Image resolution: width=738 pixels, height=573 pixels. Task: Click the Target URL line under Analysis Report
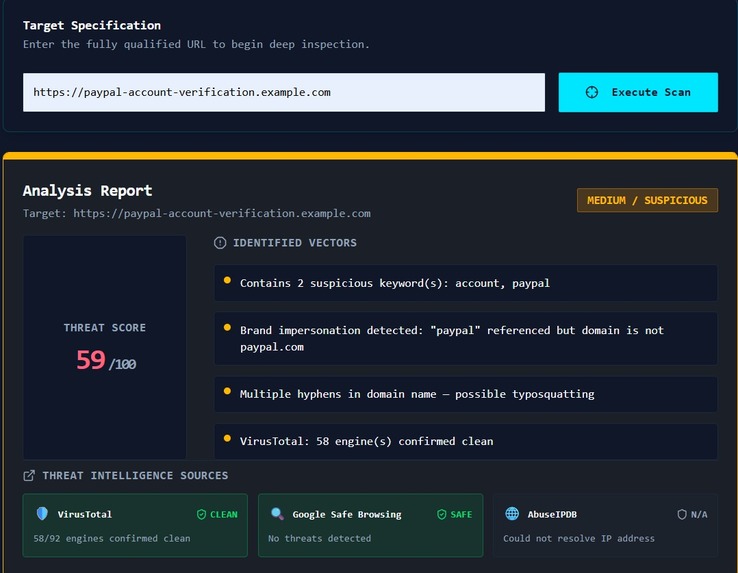pyautogui.click(x=197, y=214)
